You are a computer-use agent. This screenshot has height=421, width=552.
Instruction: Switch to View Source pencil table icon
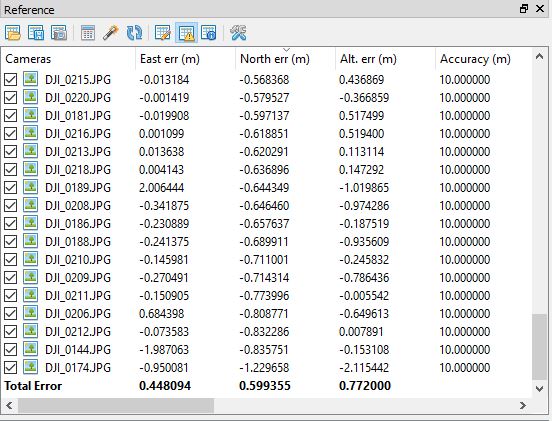(x=163, y=33)
